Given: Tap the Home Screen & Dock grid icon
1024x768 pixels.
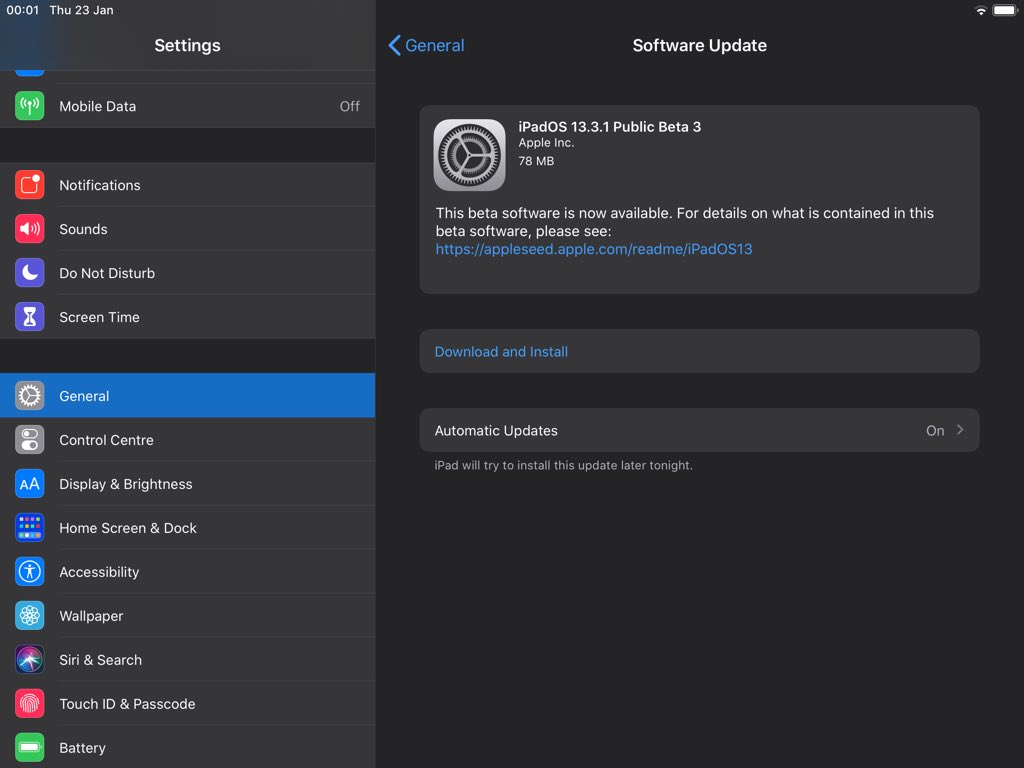Looking at the screenshot, I should (x=29, y=528).
